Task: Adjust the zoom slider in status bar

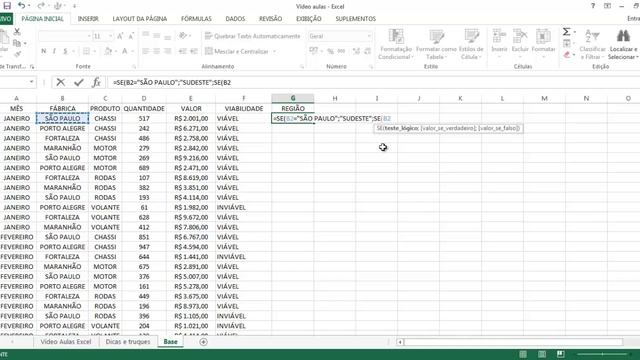Action: [x=602, y=354]
